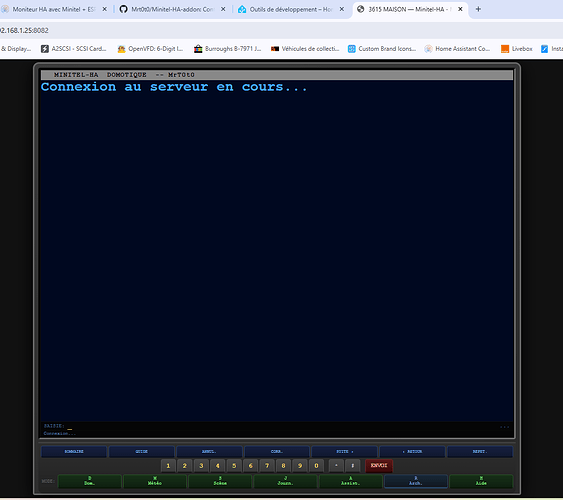Viewport: 563px width, 500px height.
Task: Select the Météo mode button
Action: (155, 481)
